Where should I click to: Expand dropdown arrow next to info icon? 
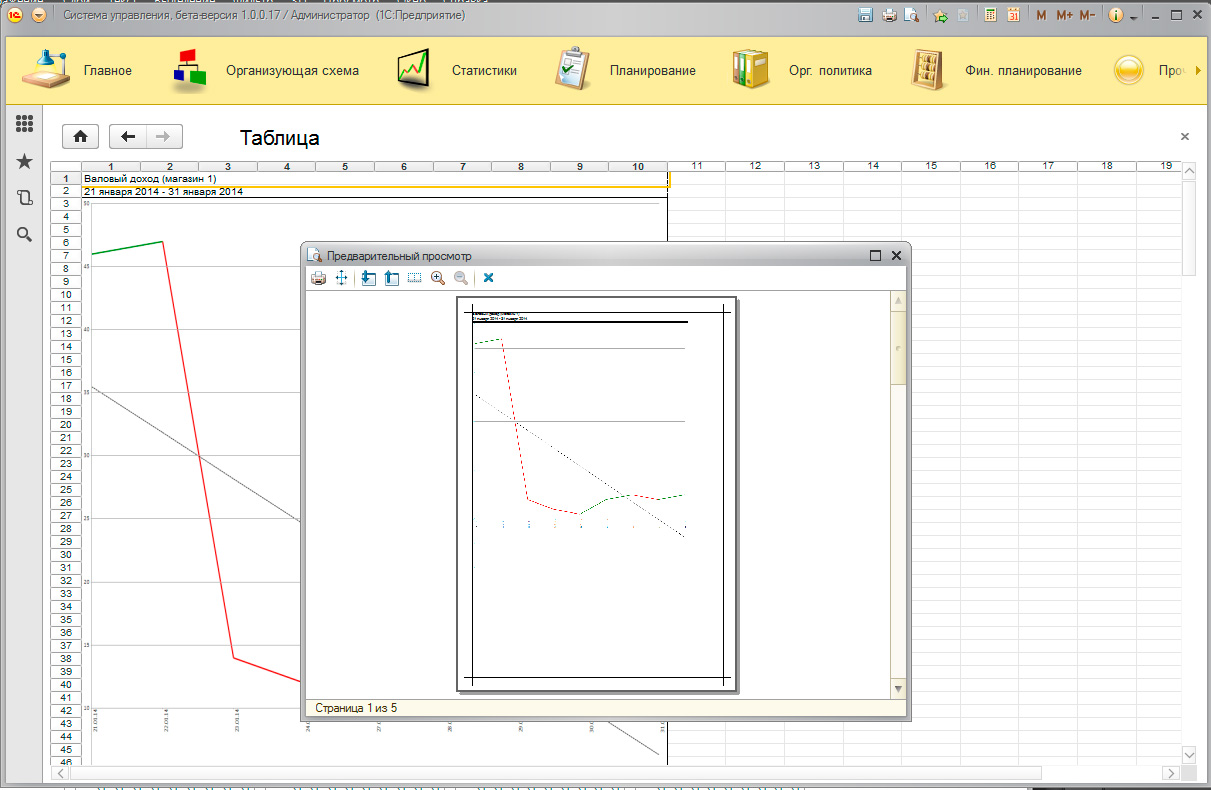coord(1133,18)
